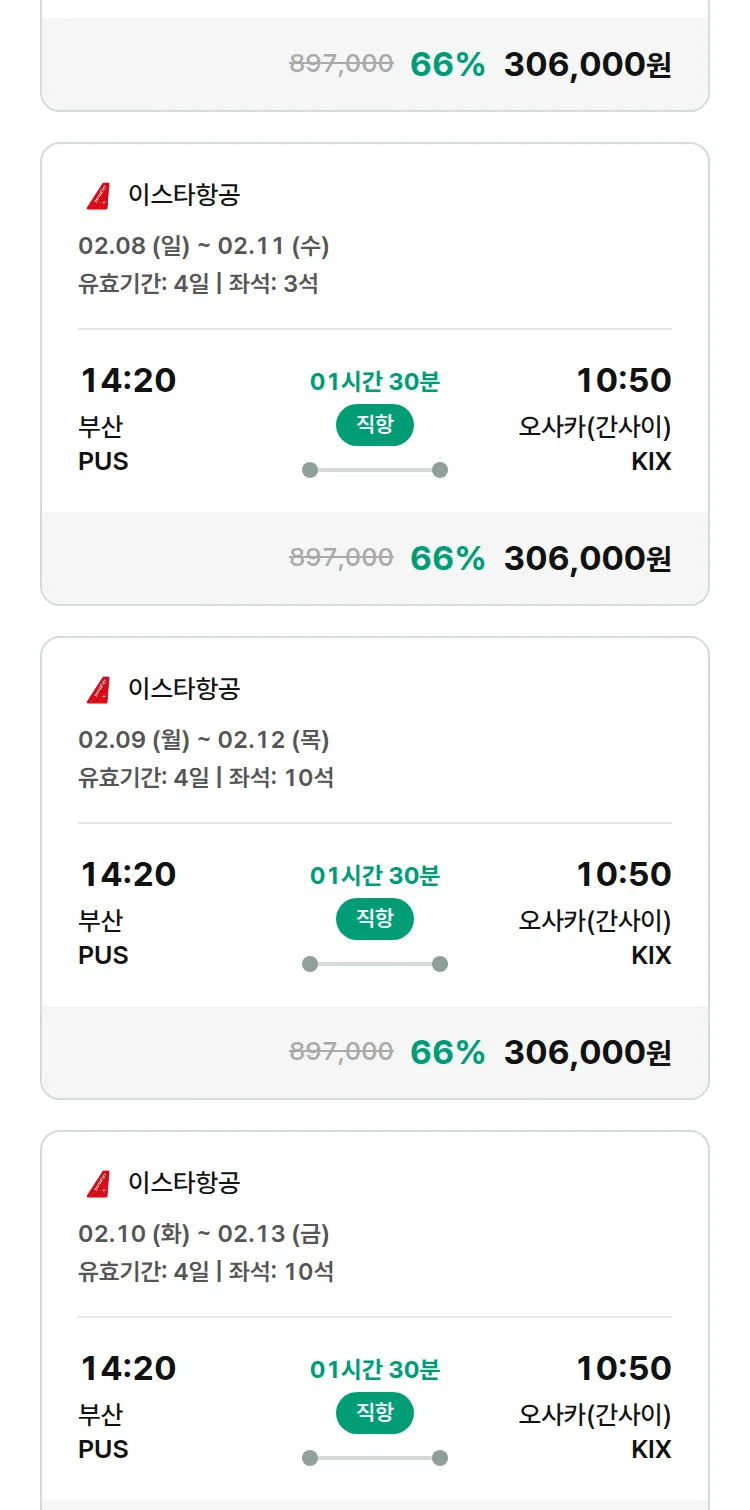Select the route line on the 02.10 flight card

[374, 1458]
